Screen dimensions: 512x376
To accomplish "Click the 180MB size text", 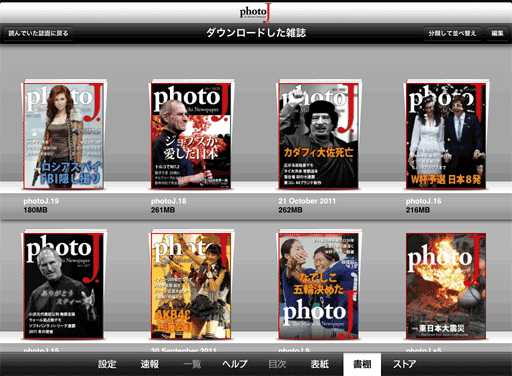I will click(35, 210).
